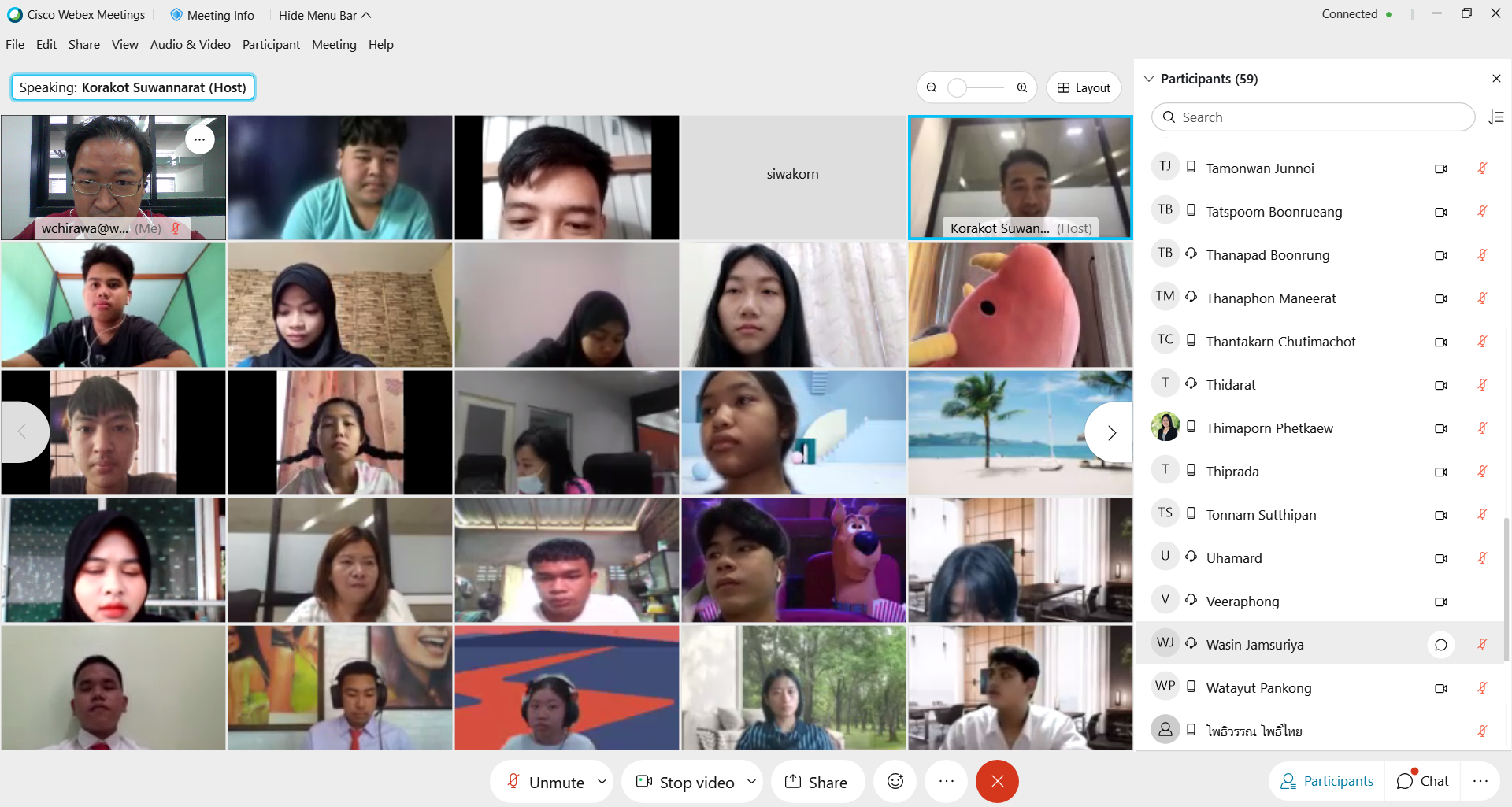Open the Audio & Video menu
The width and height of the screenshot is (1512, 807).
click(190, 45)
